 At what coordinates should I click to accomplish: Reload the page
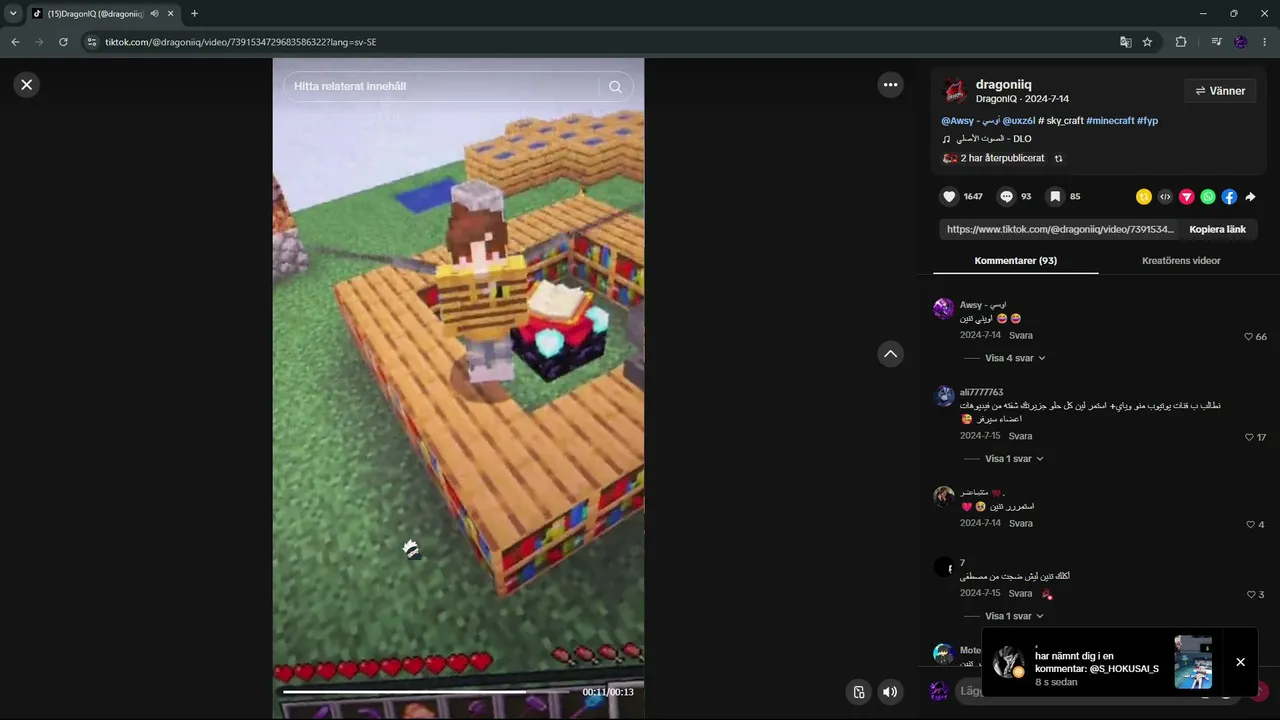(x=63, y=42)
